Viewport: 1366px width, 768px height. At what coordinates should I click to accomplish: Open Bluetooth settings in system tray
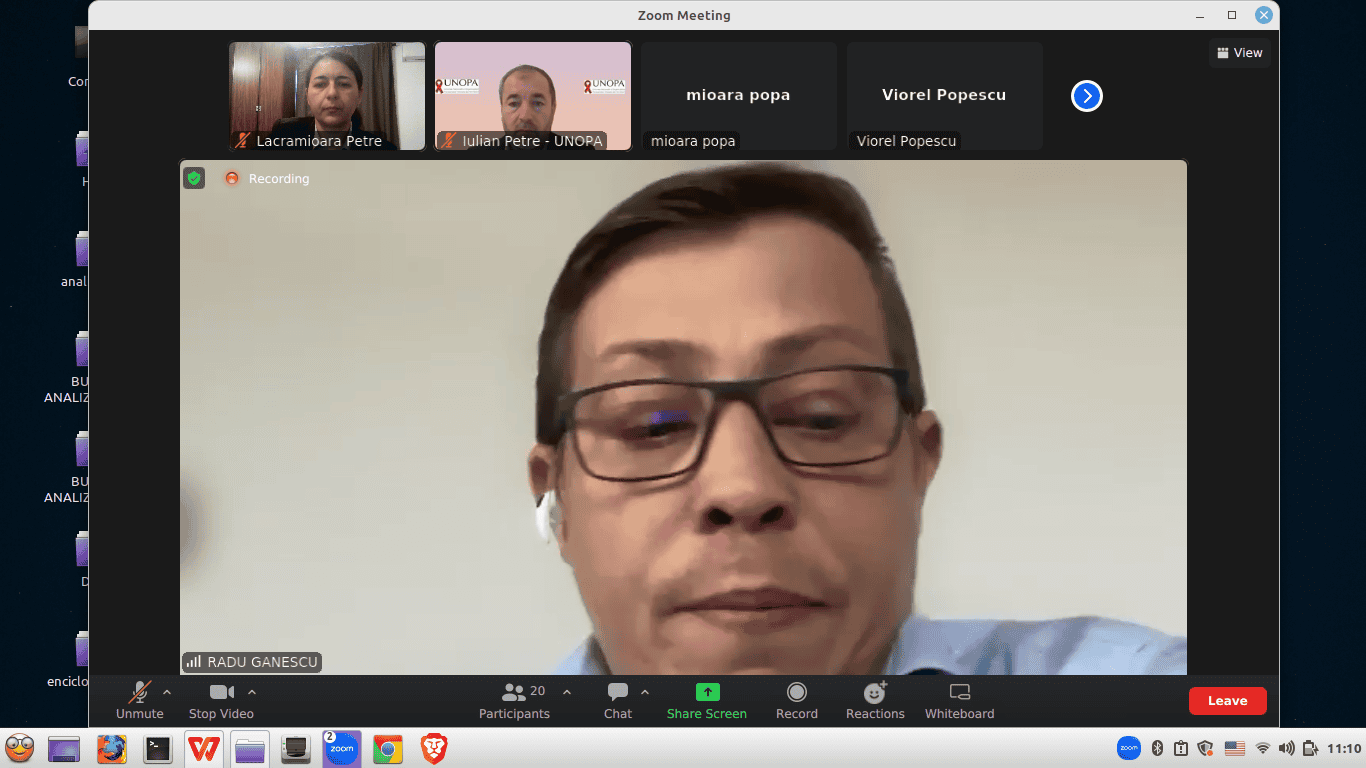pyautogui.click(x=1158, y=748)
